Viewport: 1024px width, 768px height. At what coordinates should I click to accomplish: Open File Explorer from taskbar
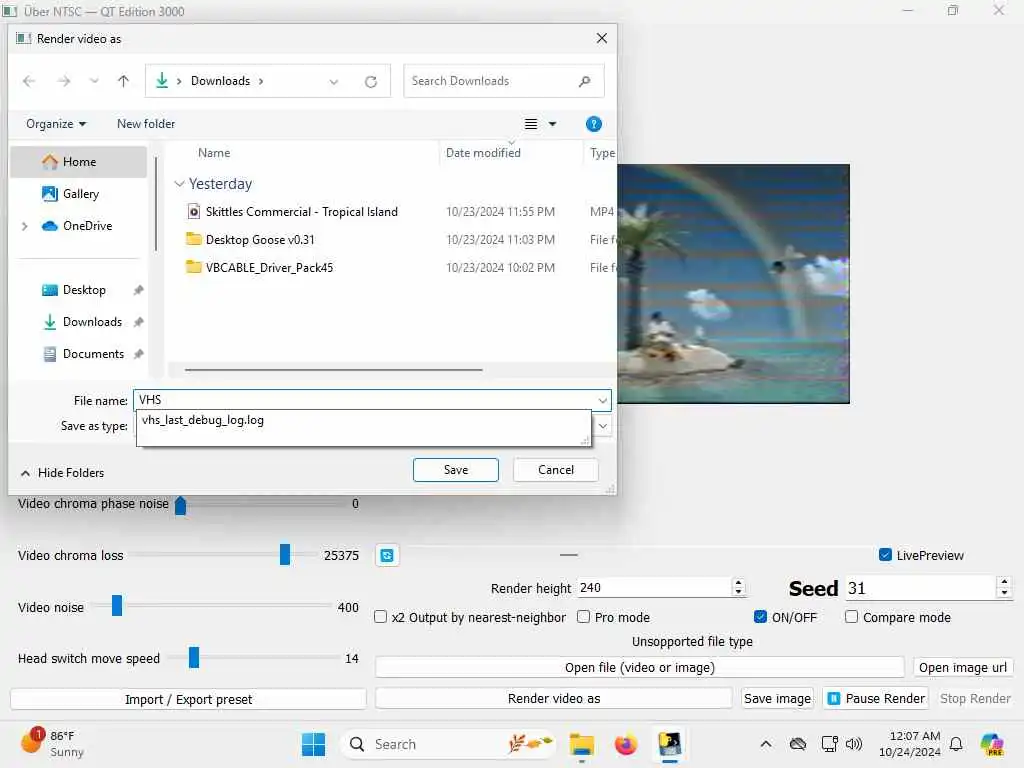(581, 744)
